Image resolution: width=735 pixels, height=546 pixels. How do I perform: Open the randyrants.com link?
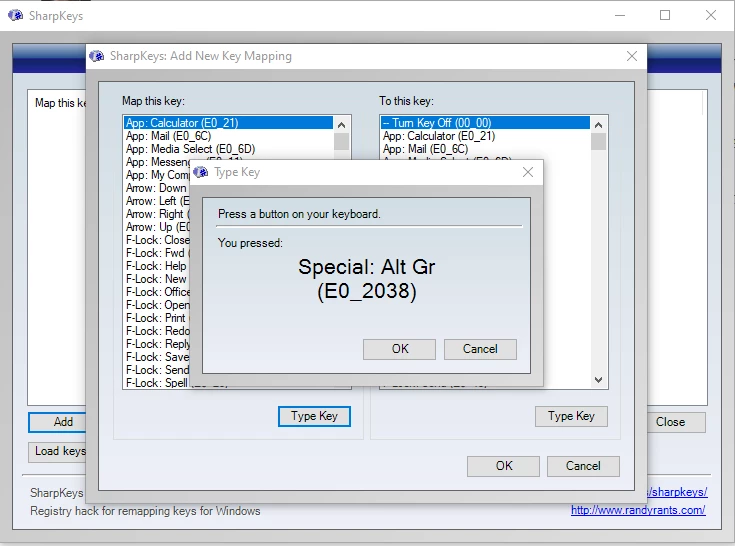click(638, 510)
